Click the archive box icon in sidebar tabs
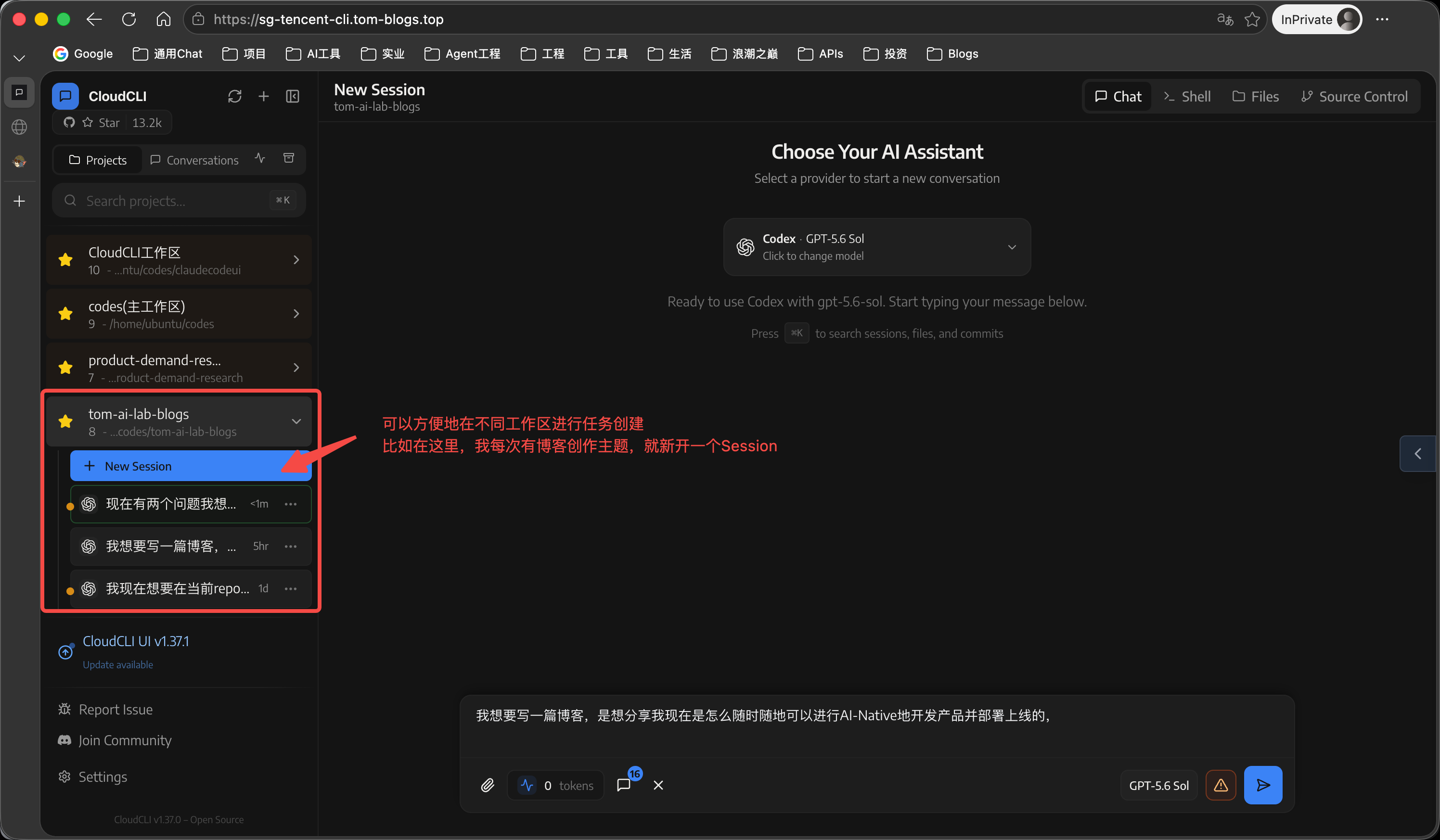The height and width of the screenshot is (840, 1440). [289, 158]
